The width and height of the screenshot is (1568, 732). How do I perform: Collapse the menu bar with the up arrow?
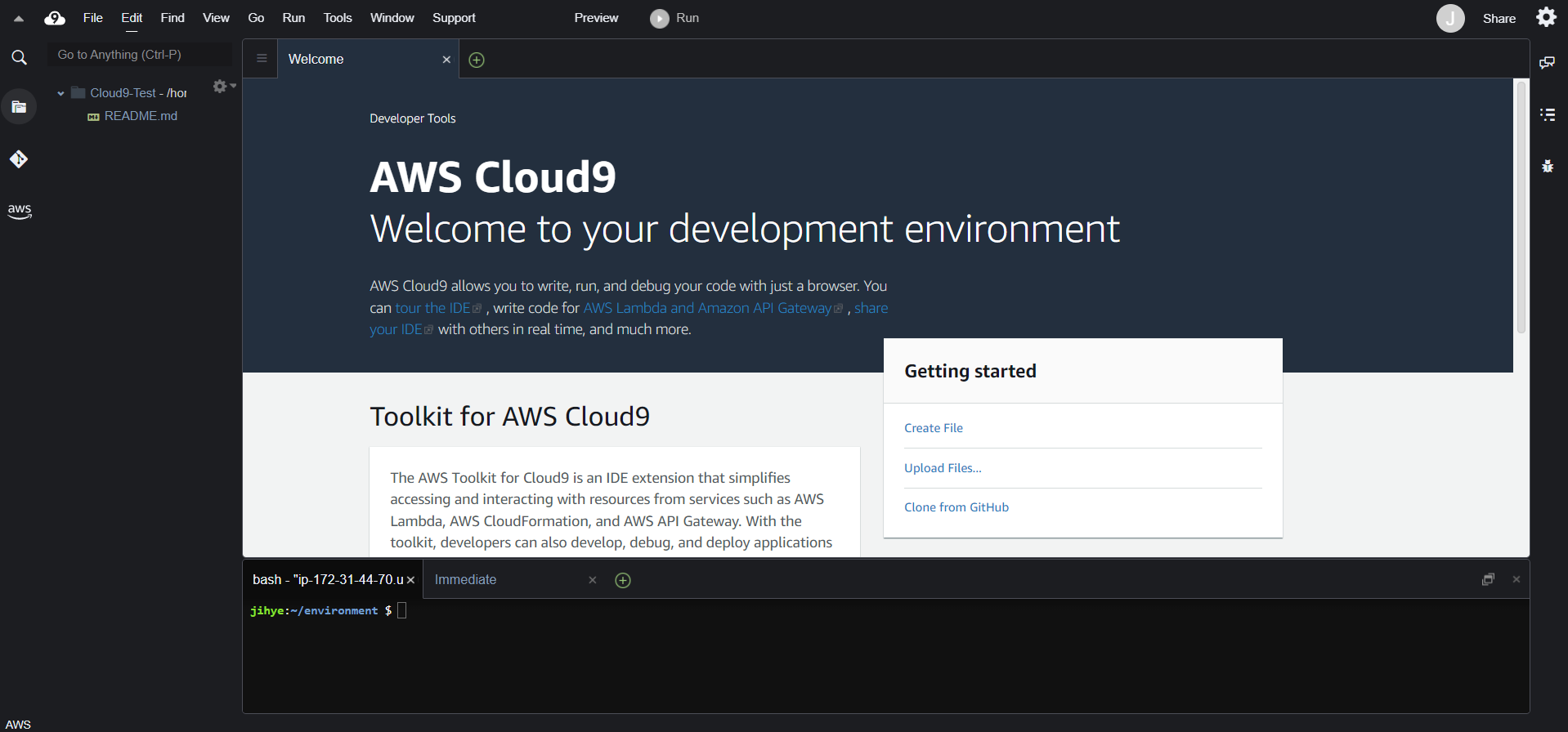tap(18, 18)
